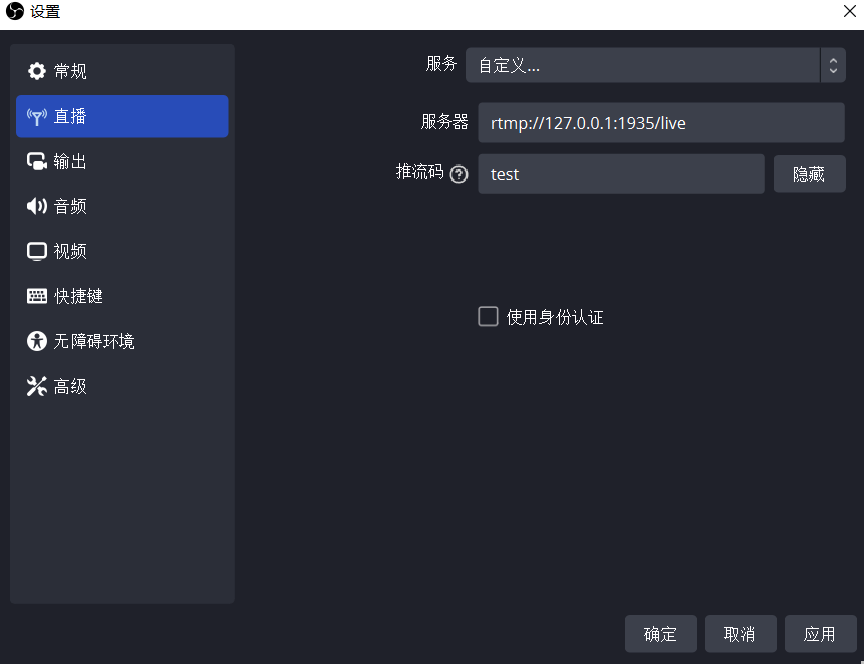This screenshot has width=864, height=664.
Task: Click the output monitor icon beside 输出
Action: (x=37, y=161)
